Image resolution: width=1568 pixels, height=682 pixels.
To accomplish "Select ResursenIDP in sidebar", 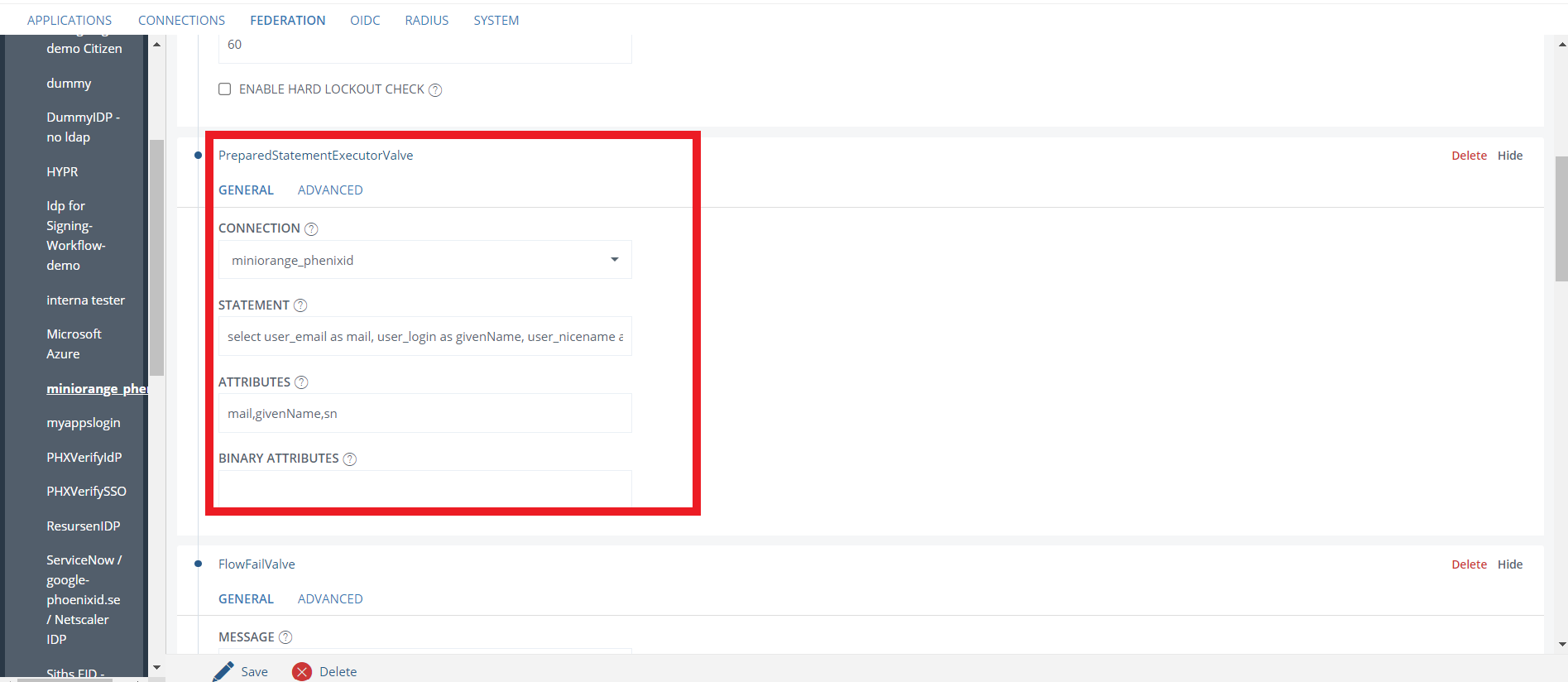I will pyautogui.click(x=83, y=526).
